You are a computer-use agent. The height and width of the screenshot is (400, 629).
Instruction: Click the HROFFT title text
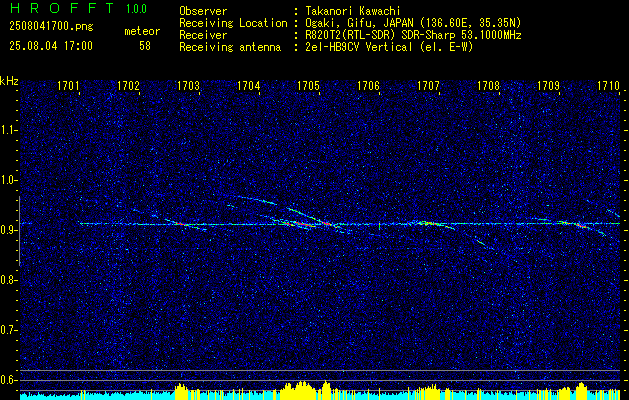click(x=62, y=8)
